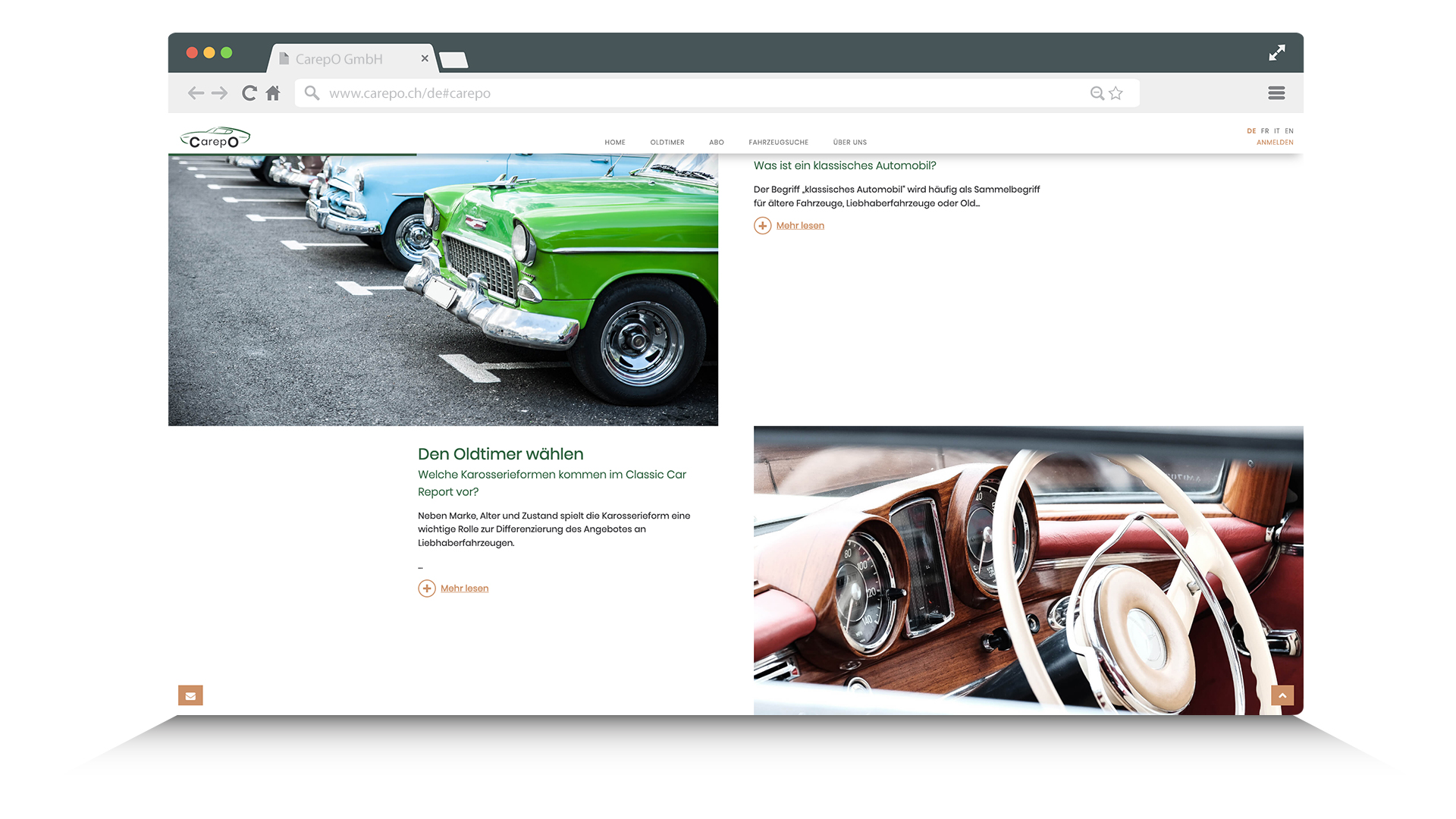Image resolution: width=1456 pixels, height=819 pixels.
Task: Click the fullscreen expand icon
Action: [x=1277, y=52]
